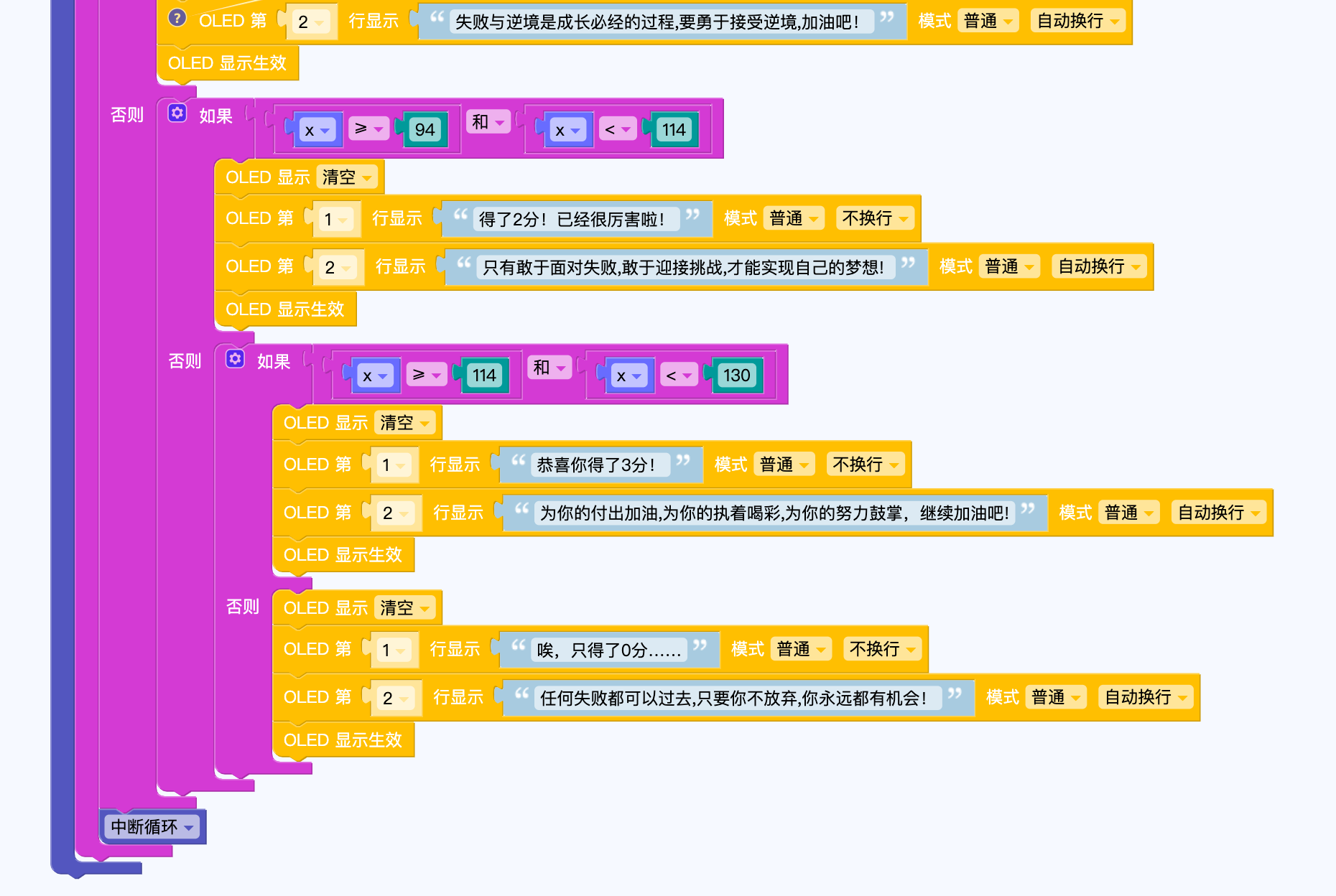Edit the number 114 in the ≥ 114 condition
The height and width of the screenshot is (896, 1336).
coord(484,375)
